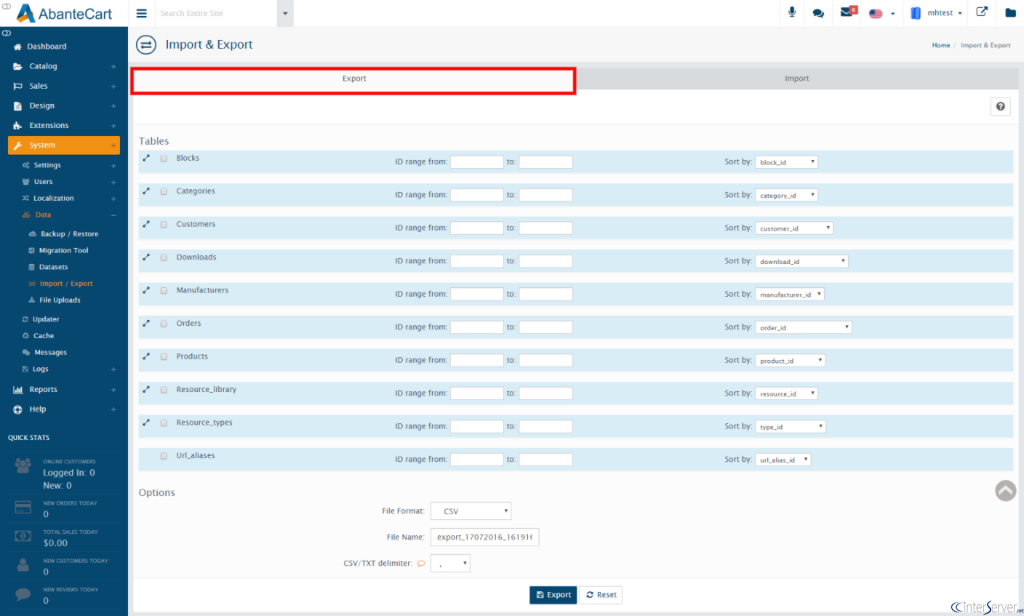Check the Categories table checkbox
The width and height of the screenshot is (1024, 616).
(x=164, y=192)
